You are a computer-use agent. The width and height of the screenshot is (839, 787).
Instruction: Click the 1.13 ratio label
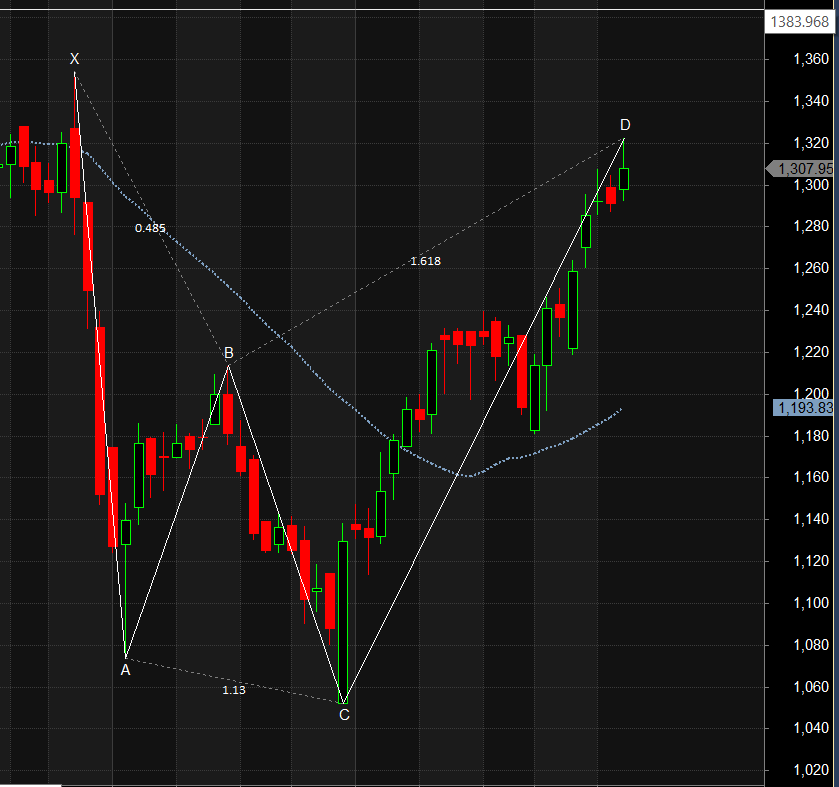coord(231,690)
